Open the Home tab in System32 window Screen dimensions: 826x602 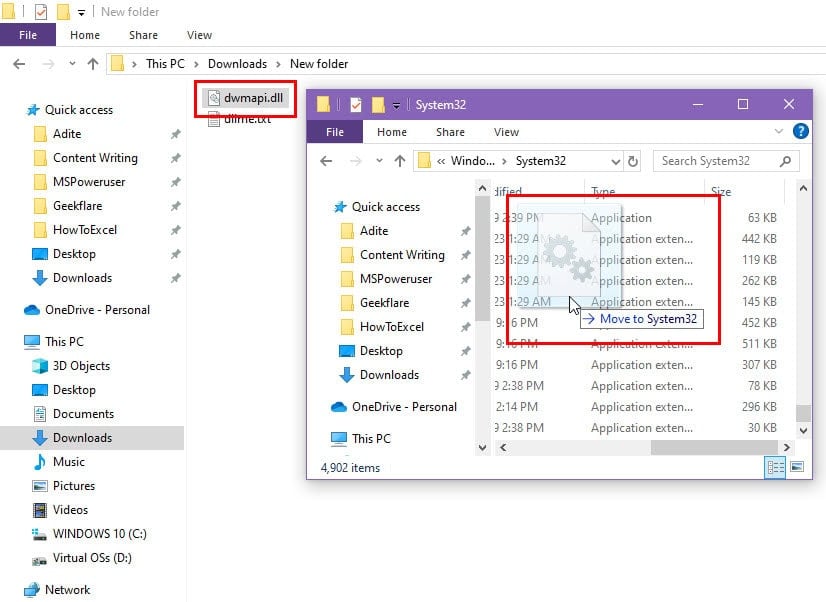click(x=391, y=132)
